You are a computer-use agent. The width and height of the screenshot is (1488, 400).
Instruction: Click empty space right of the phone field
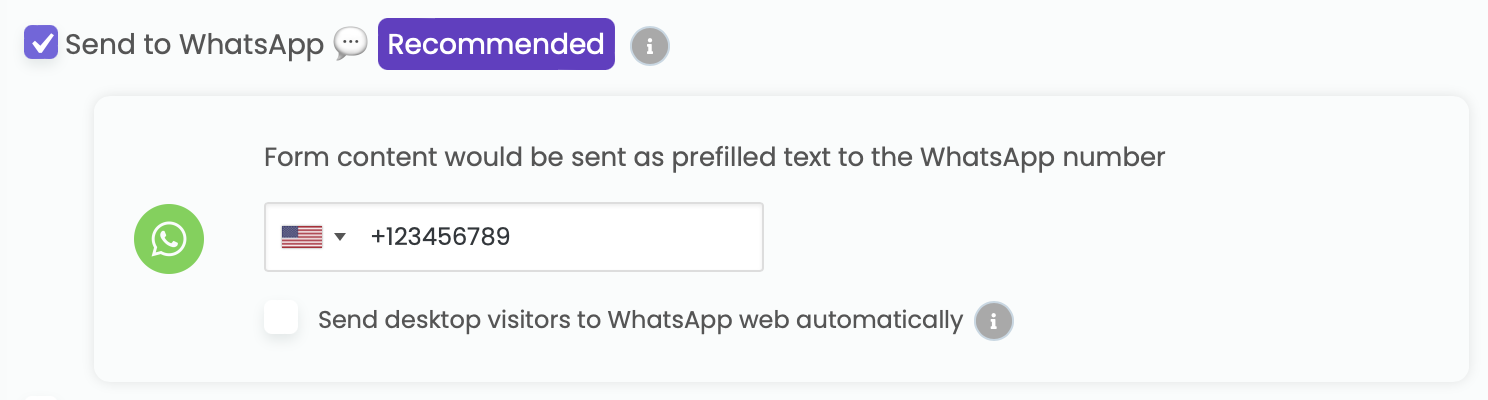click(1100, 237)
